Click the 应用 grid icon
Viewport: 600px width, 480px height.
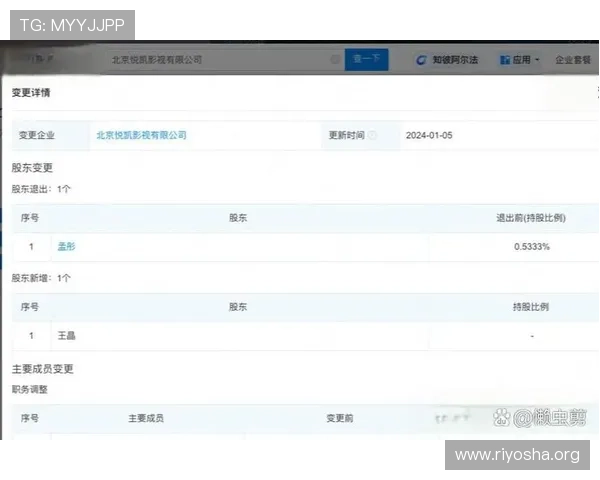coord(505,60)
